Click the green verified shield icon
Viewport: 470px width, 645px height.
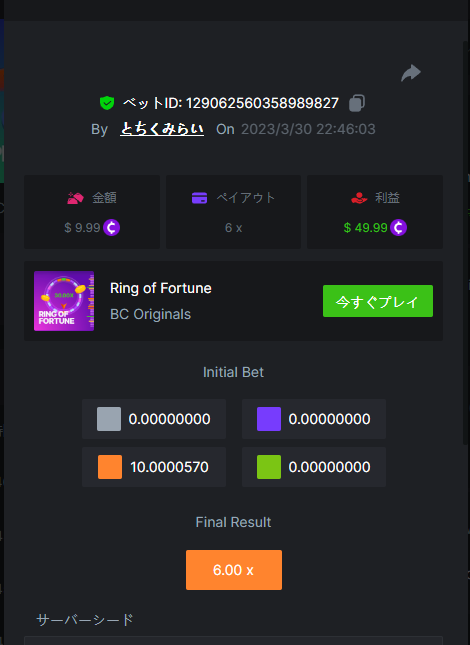(x=107, y=103)
